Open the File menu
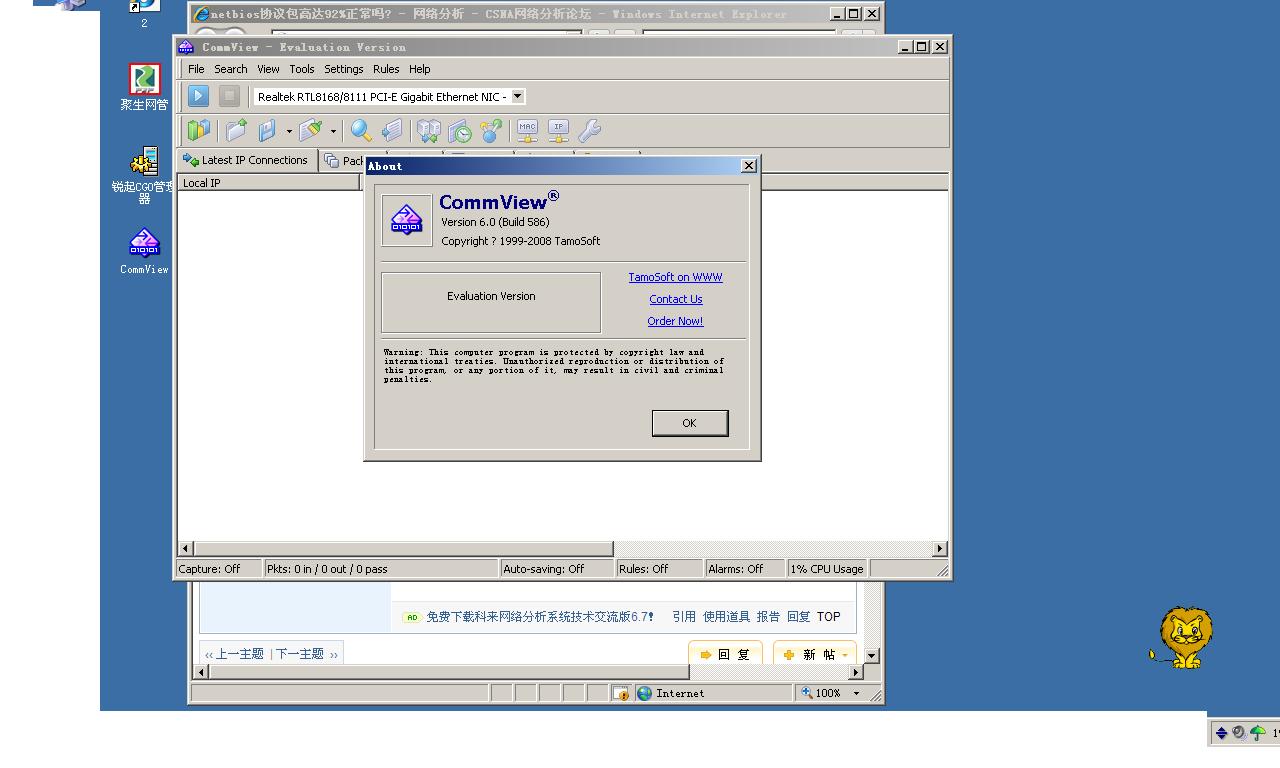Viewport: 1280px width, 768px height. click(x=196, y=69)
